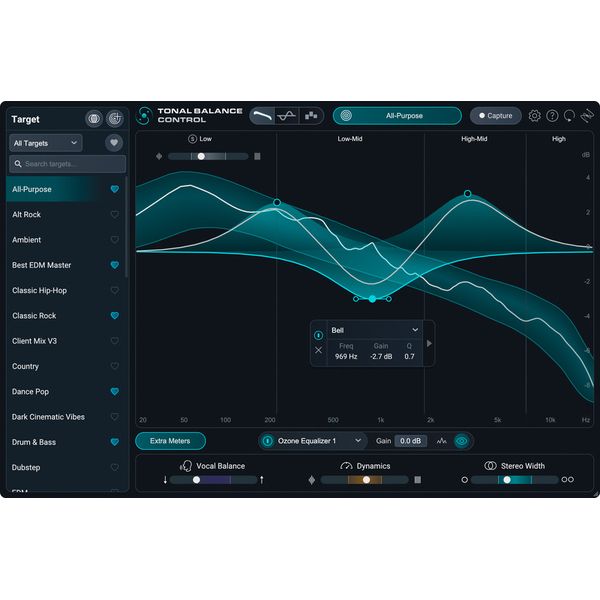Click the Search targets input field
The image size is (600, 600).
tap(68, 164)
